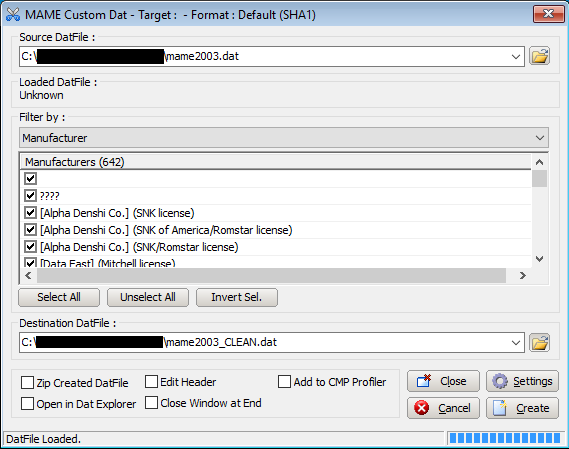The height and width of the screenshot is (449, 569).
Task: Click the Unselect All button
Action: (148, 297)
